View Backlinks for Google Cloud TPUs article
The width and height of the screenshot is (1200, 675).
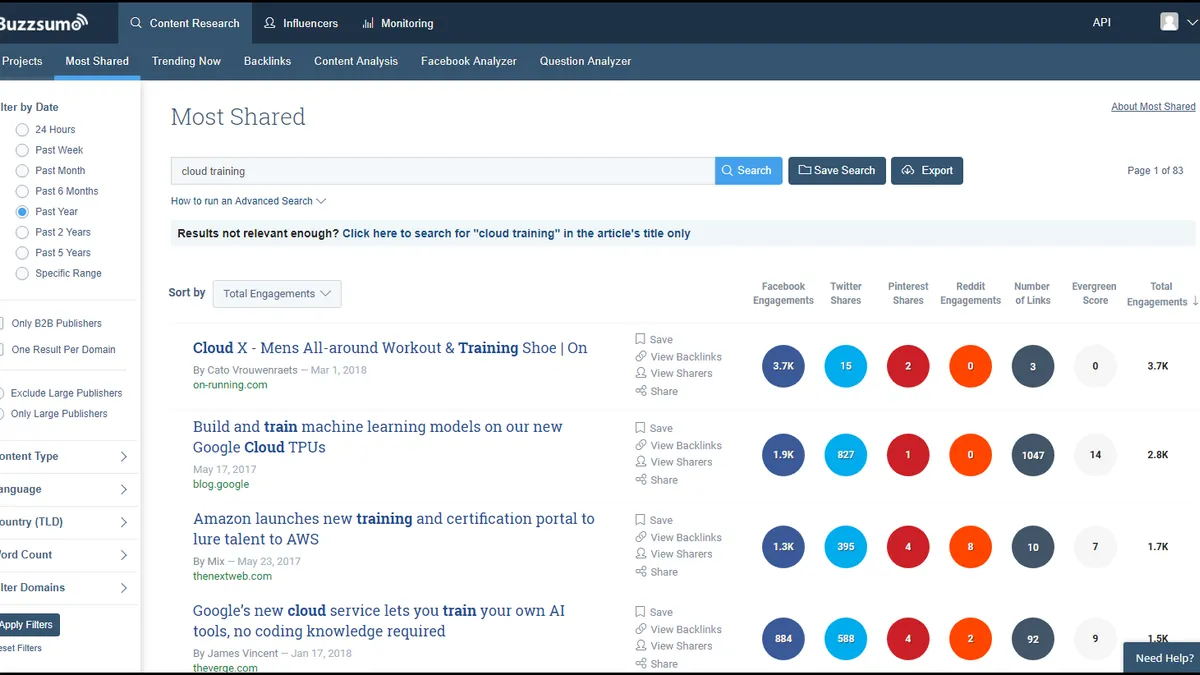click(678, 445)
